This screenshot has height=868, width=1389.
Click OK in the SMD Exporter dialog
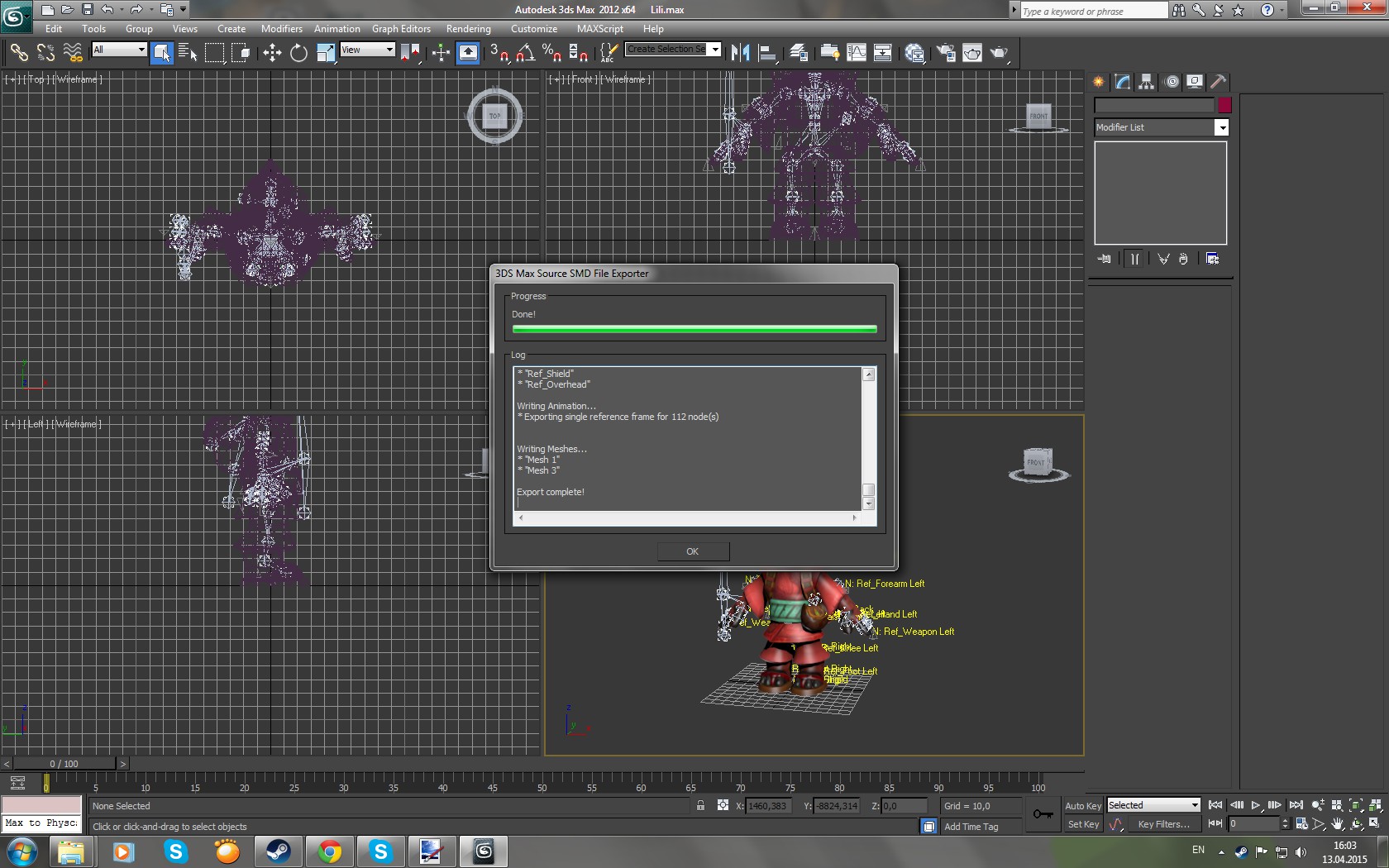pos(693,551)
